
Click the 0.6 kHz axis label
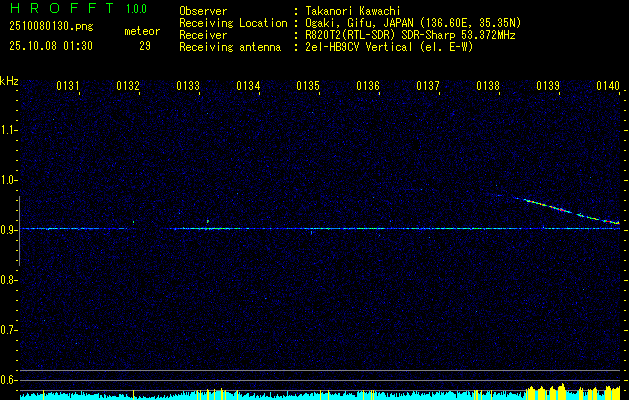pos(8,380)
